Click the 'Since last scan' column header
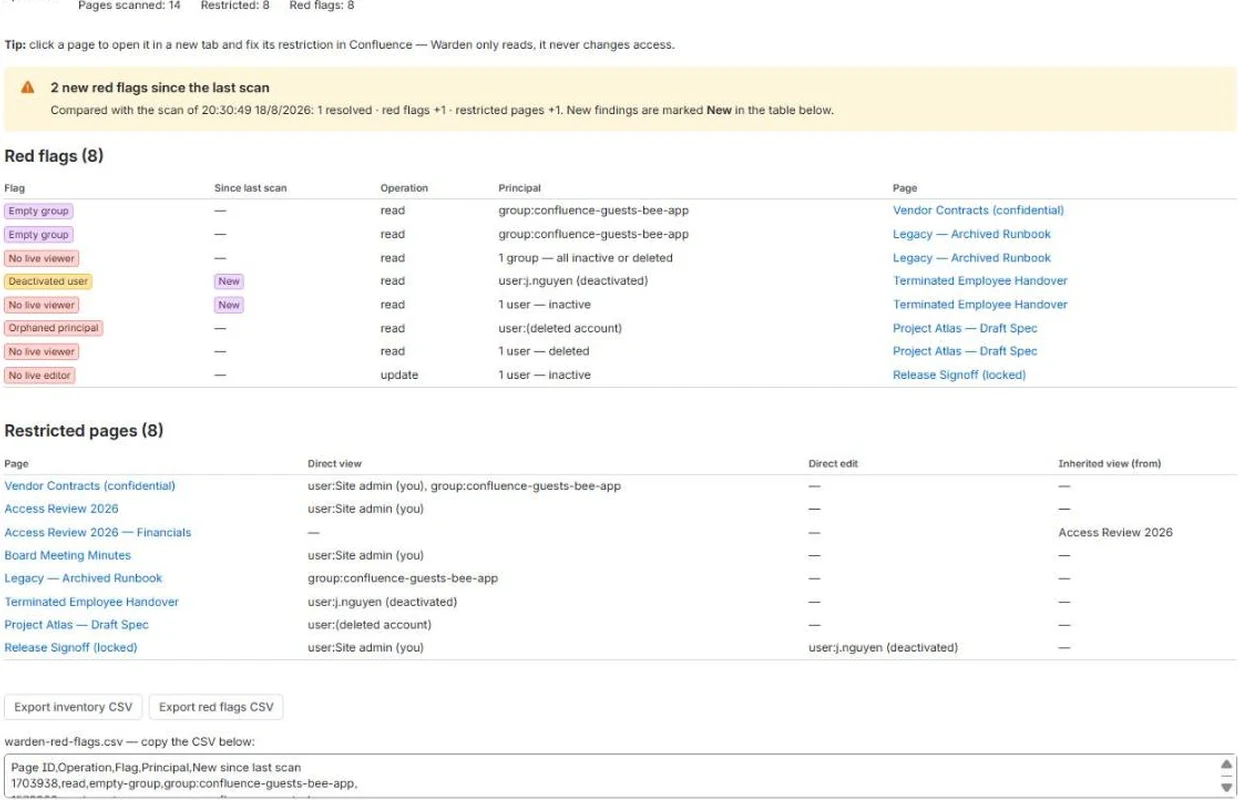Image resolution: width=1238 pixels, height=800 pixels. (x=250, y=188)
